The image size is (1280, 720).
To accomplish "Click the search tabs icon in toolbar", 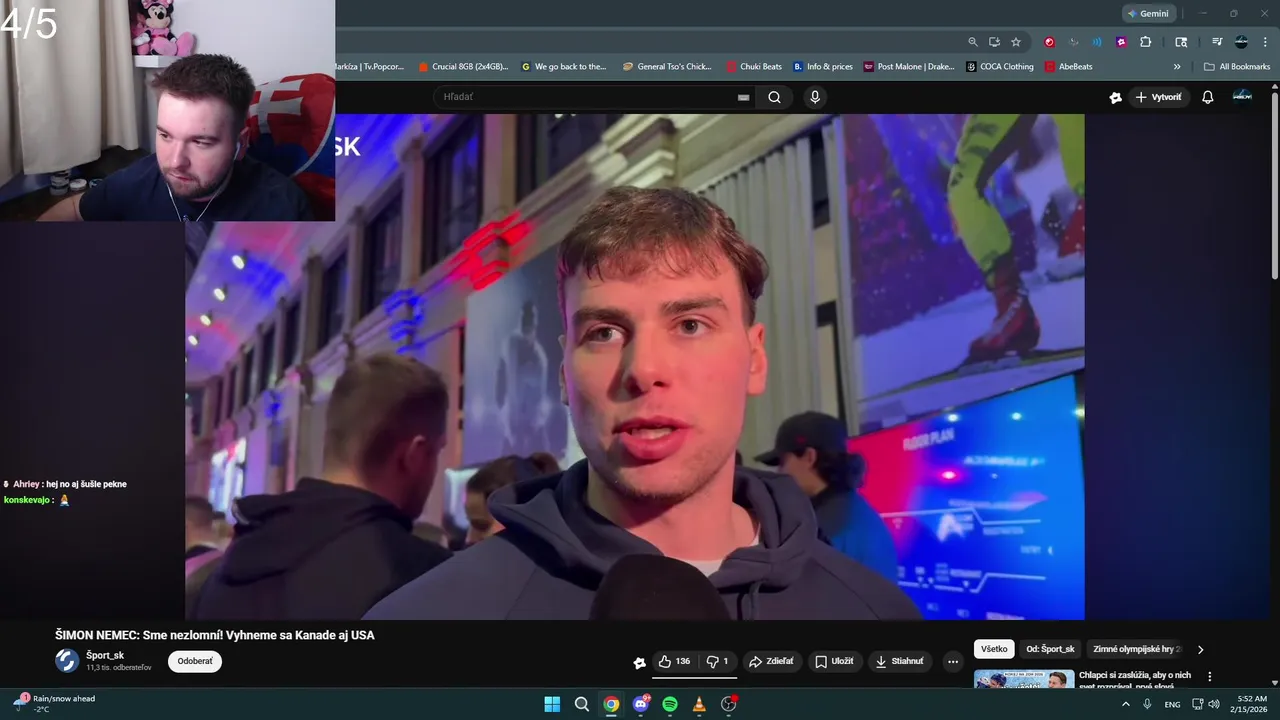I will coord(1181,42).
